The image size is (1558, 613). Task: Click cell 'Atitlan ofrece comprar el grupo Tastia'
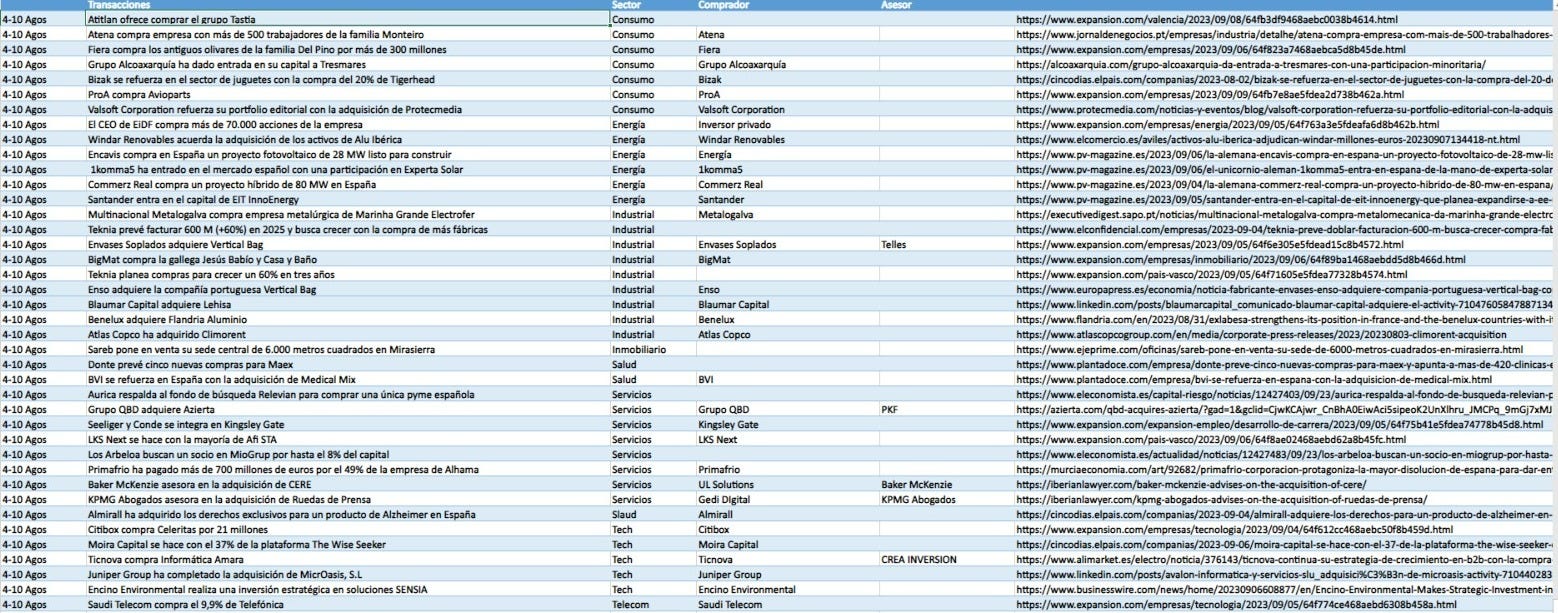click(x=347, y=19)
